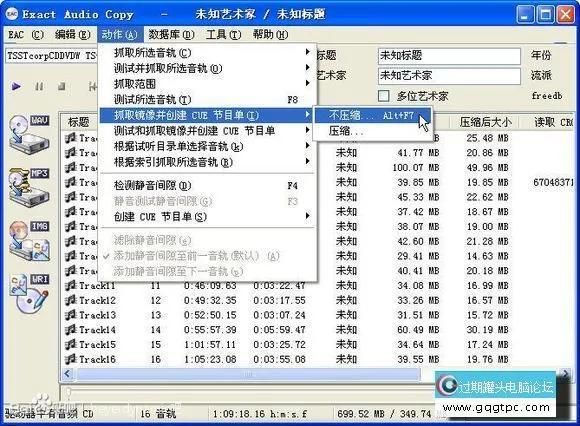This screenshot has height=426, width=580.
Task: Select the Track14 row title
Action: pyautogui.click(x=97, y=329)
